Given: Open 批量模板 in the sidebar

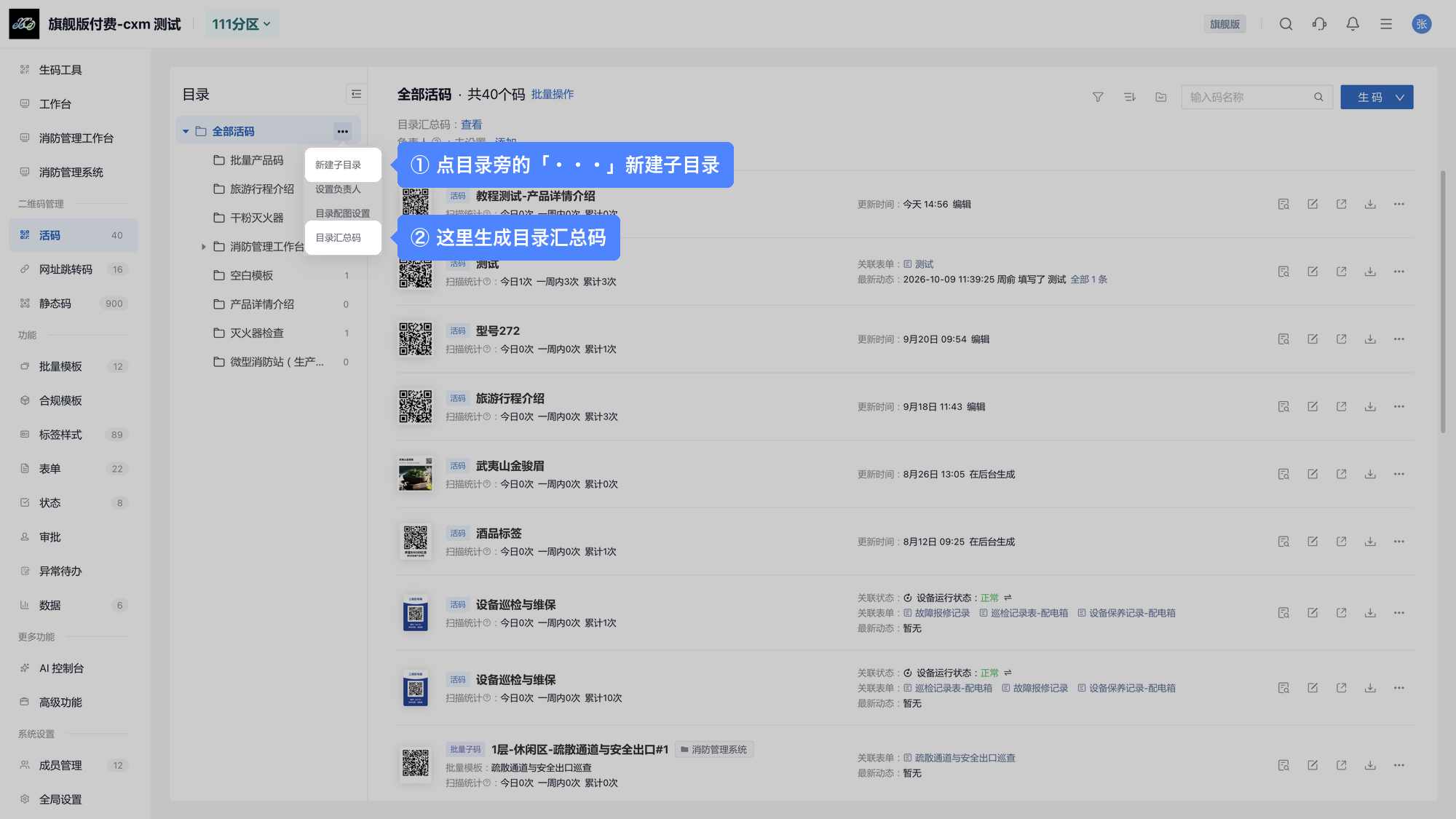Looking at the screenshot, I should (x=73, y=366).
